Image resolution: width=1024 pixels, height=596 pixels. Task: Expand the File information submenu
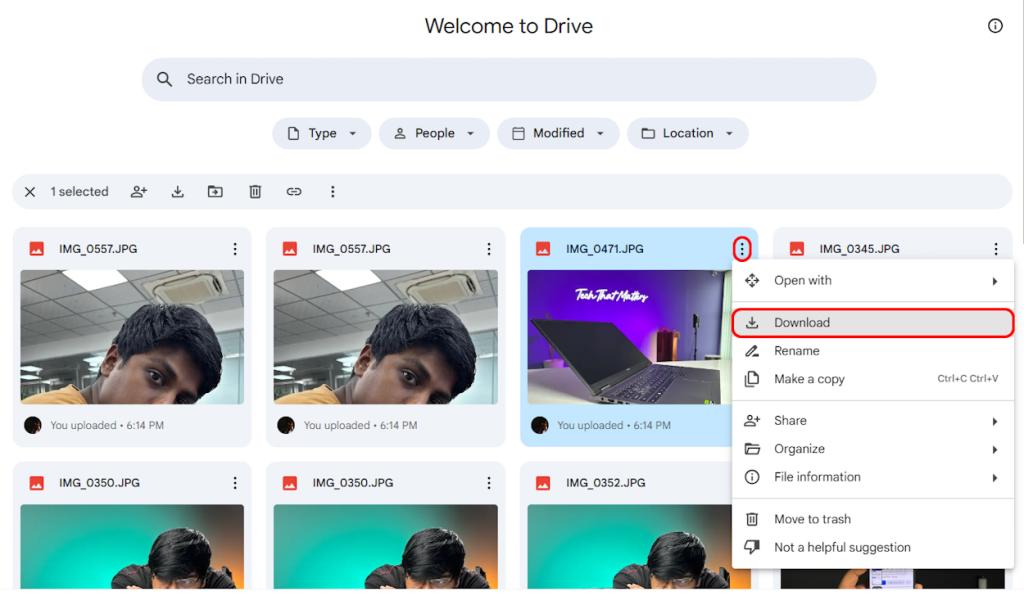(872, 477)
